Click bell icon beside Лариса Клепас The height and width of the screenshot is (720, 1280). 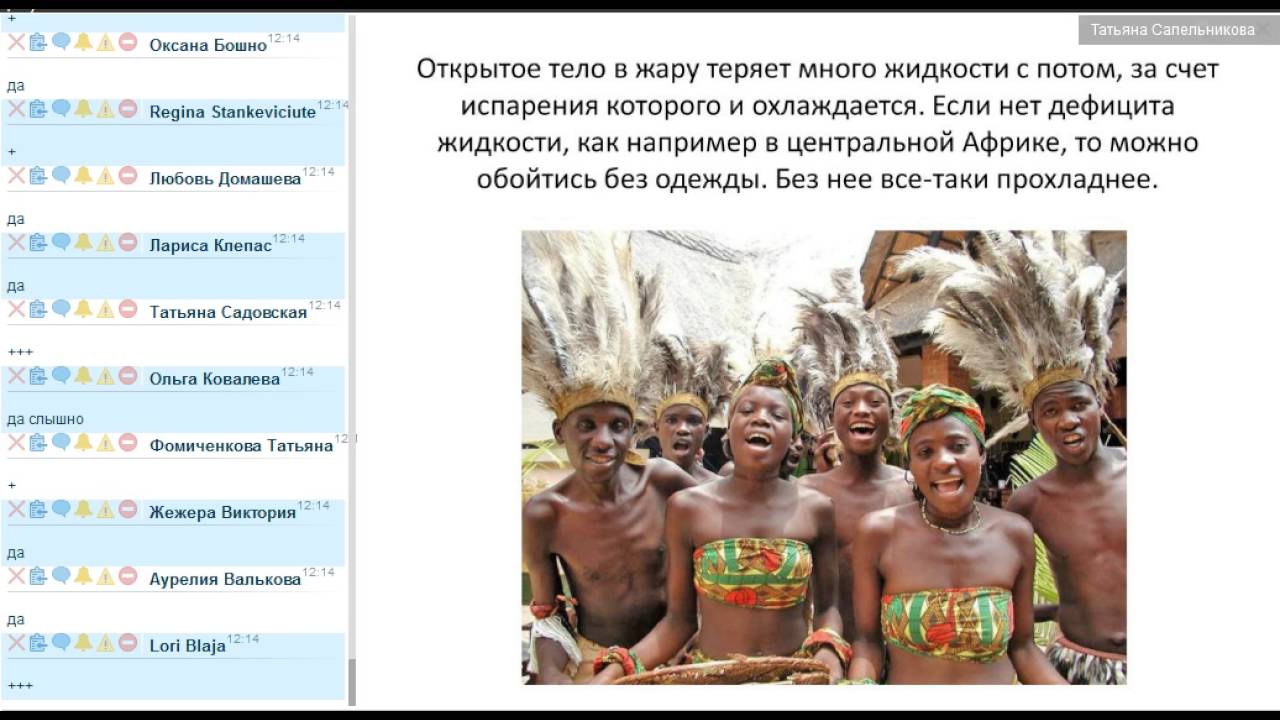coord(83,242)
